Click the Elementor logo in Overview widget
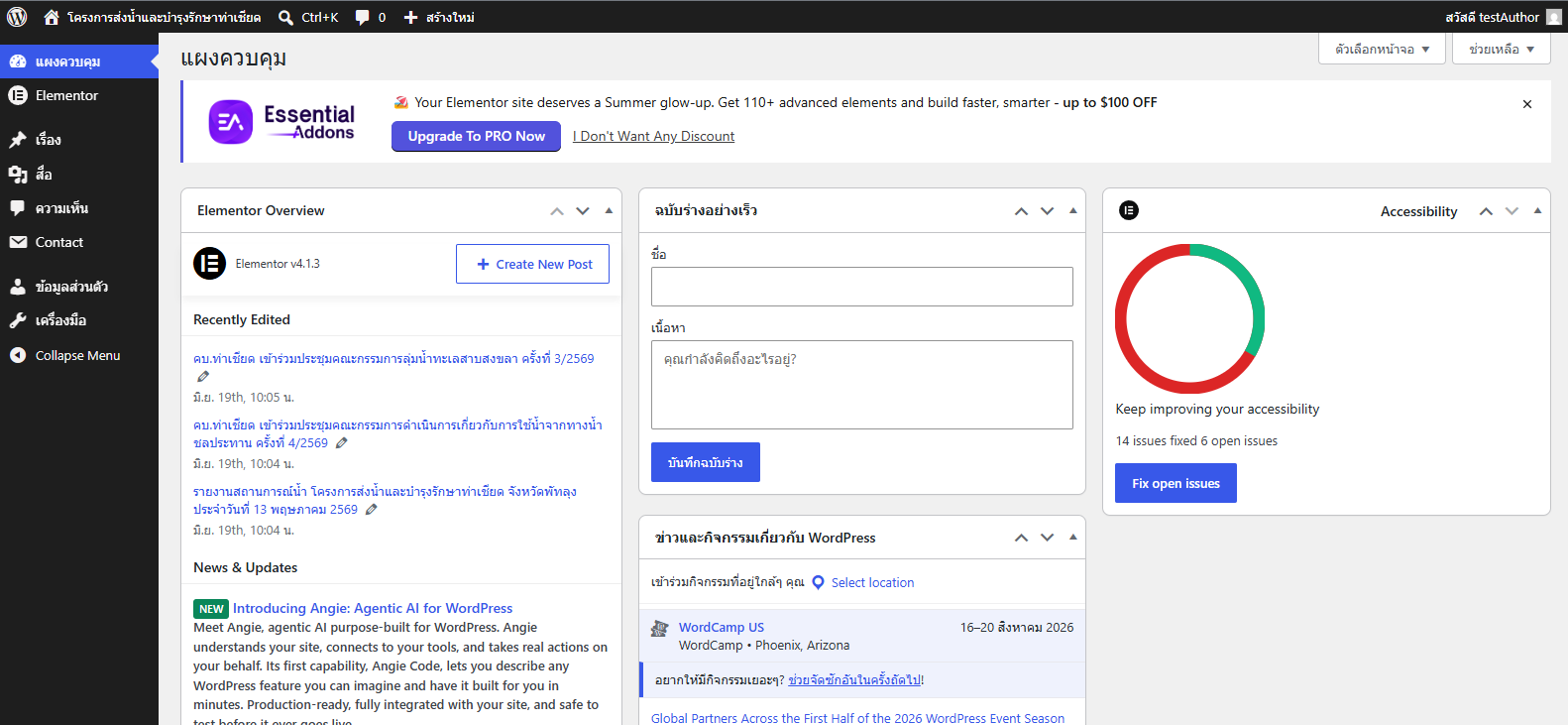 point(209,264)
